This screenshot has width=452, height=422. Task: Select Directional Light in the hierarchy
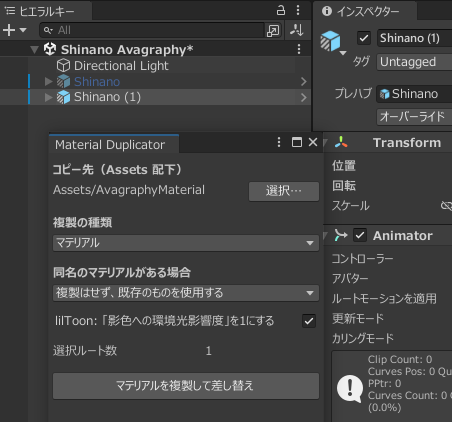pyautogui.click(x=121, y=66)
